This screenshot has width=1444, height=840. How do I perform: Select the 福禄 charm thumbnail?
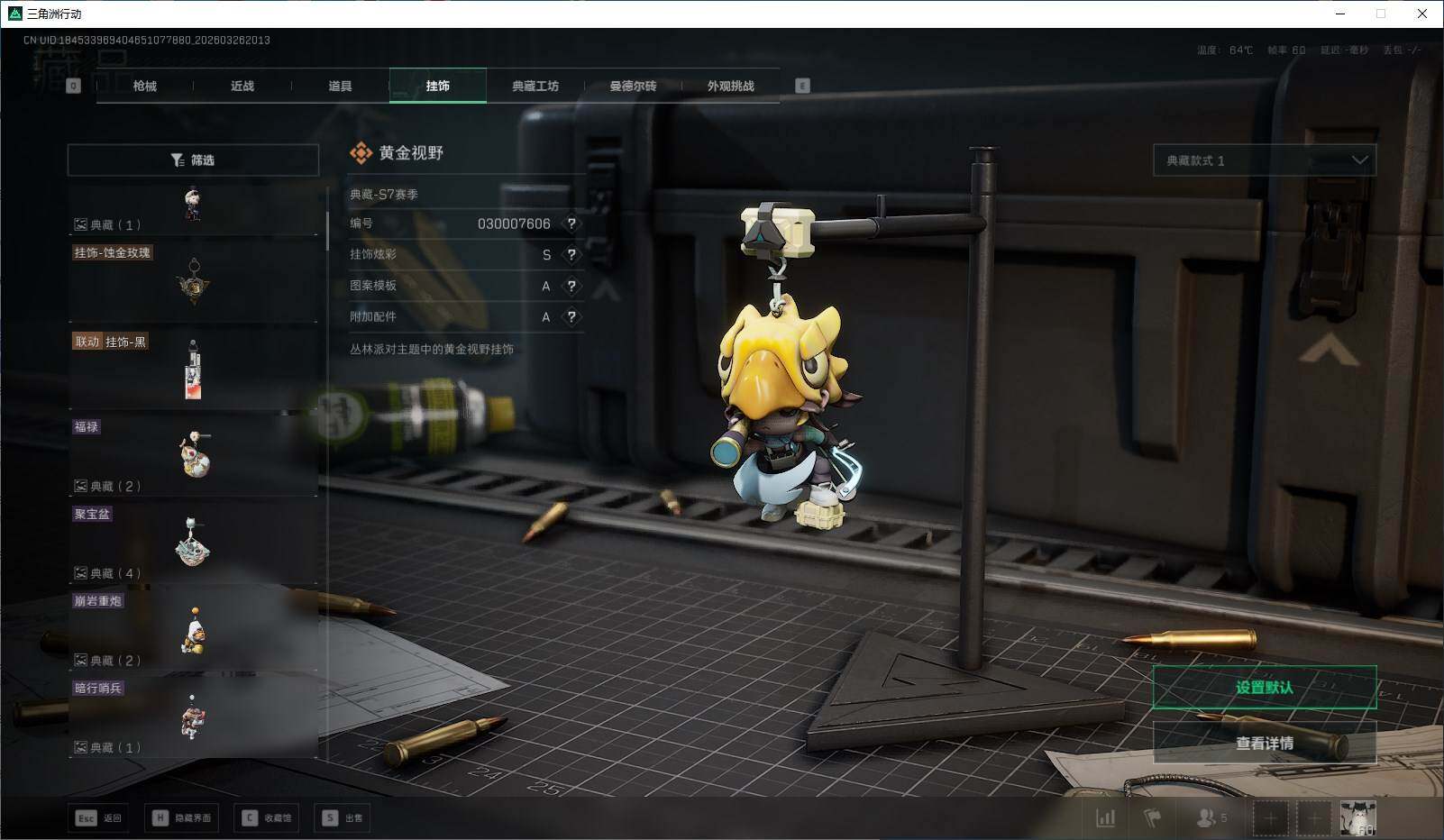click(x=193, y=455)
